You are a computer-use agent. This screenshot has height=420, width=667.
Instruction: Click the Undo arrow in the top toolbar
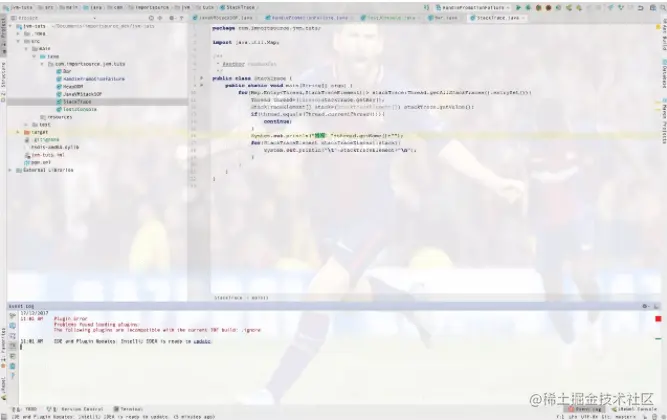[x=640, y=8]
